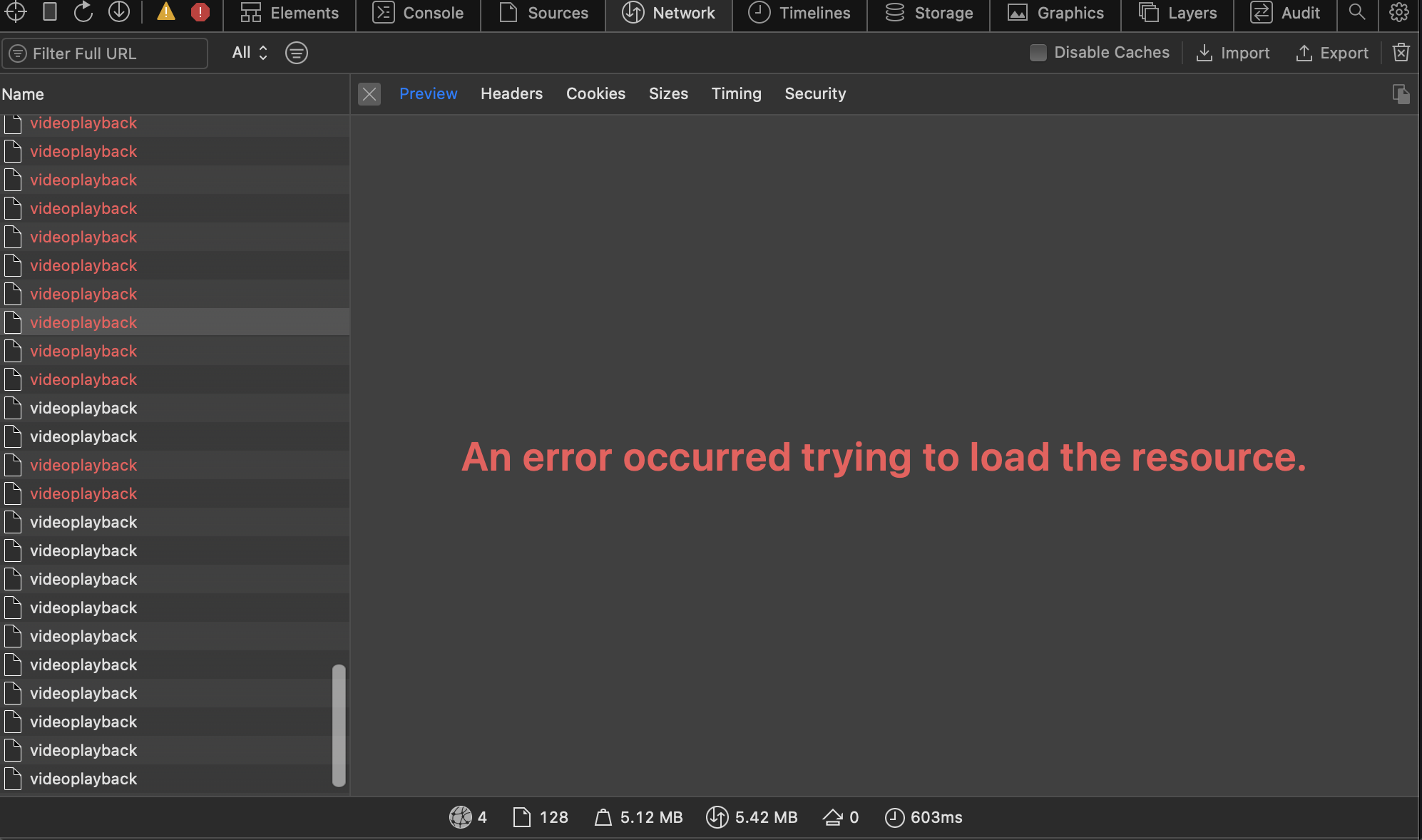Reload the page using the inspector reload icon
Screen dimensions: 1422x840
tap(83, 12)
